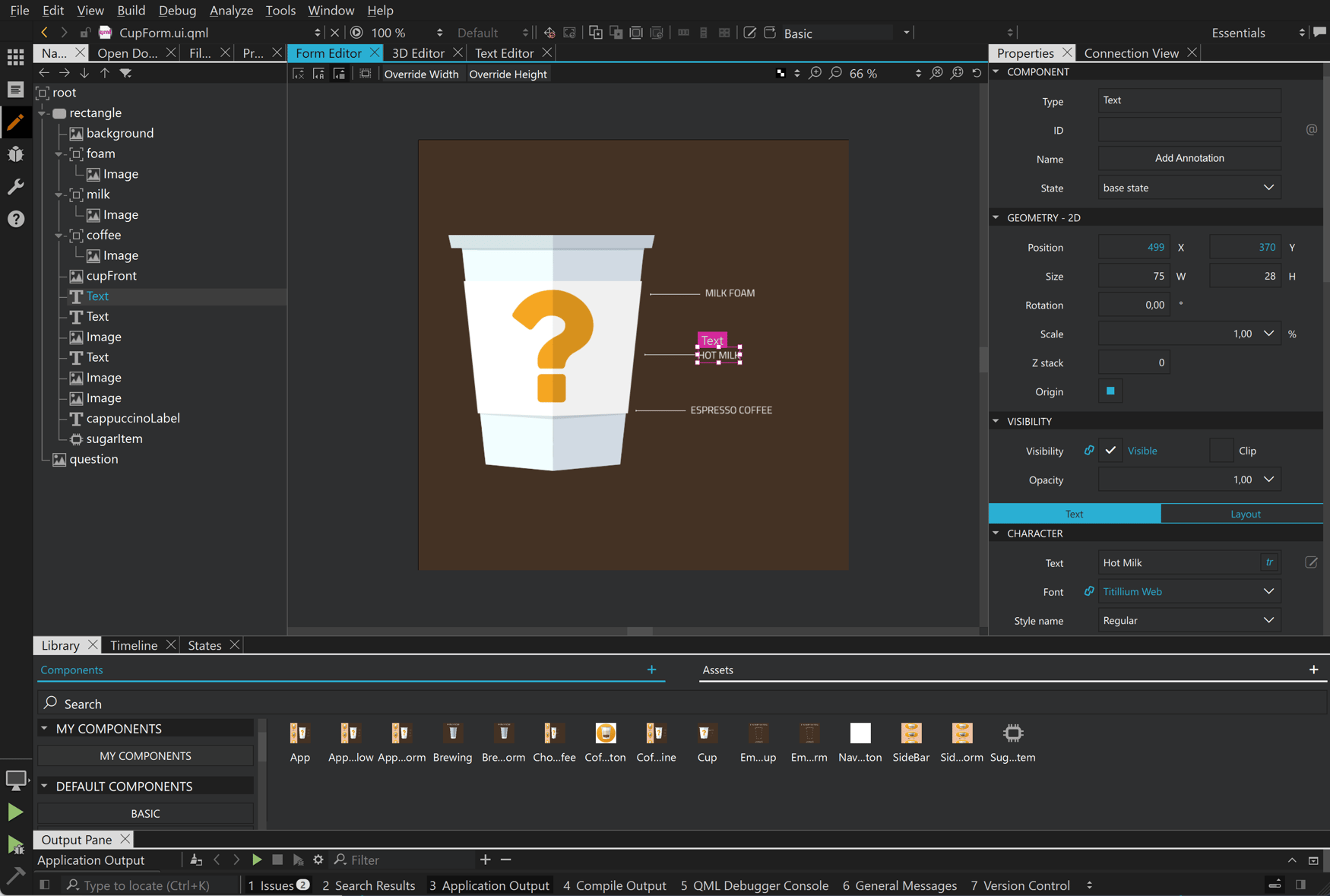Enable the Clip checkbox

click(x=1221, y=450)
